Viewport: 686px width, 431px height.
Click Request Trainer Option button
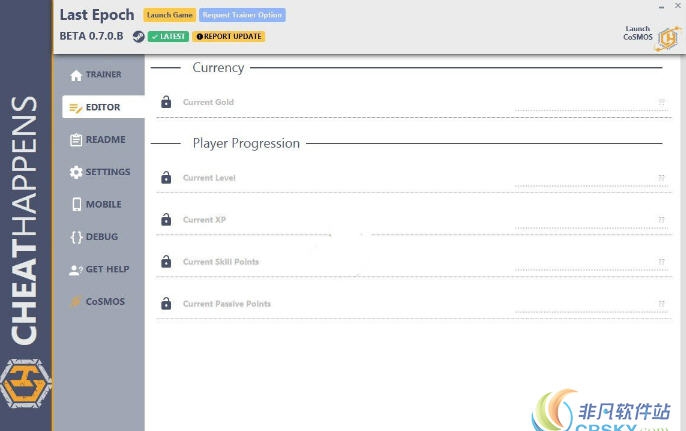(x=242, y=15)
